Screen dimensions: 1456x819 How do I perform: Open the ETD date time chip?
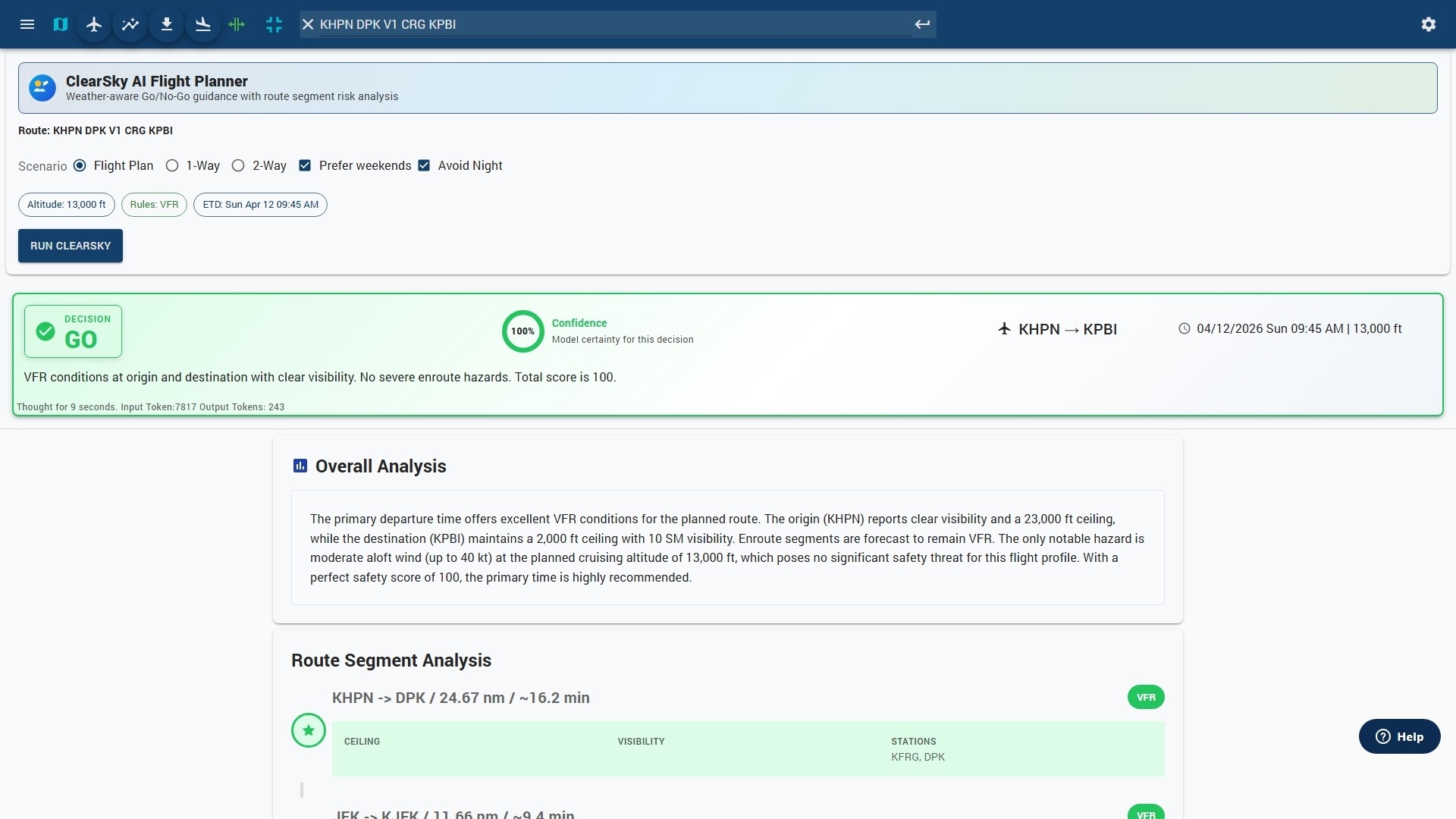point(260,205)
